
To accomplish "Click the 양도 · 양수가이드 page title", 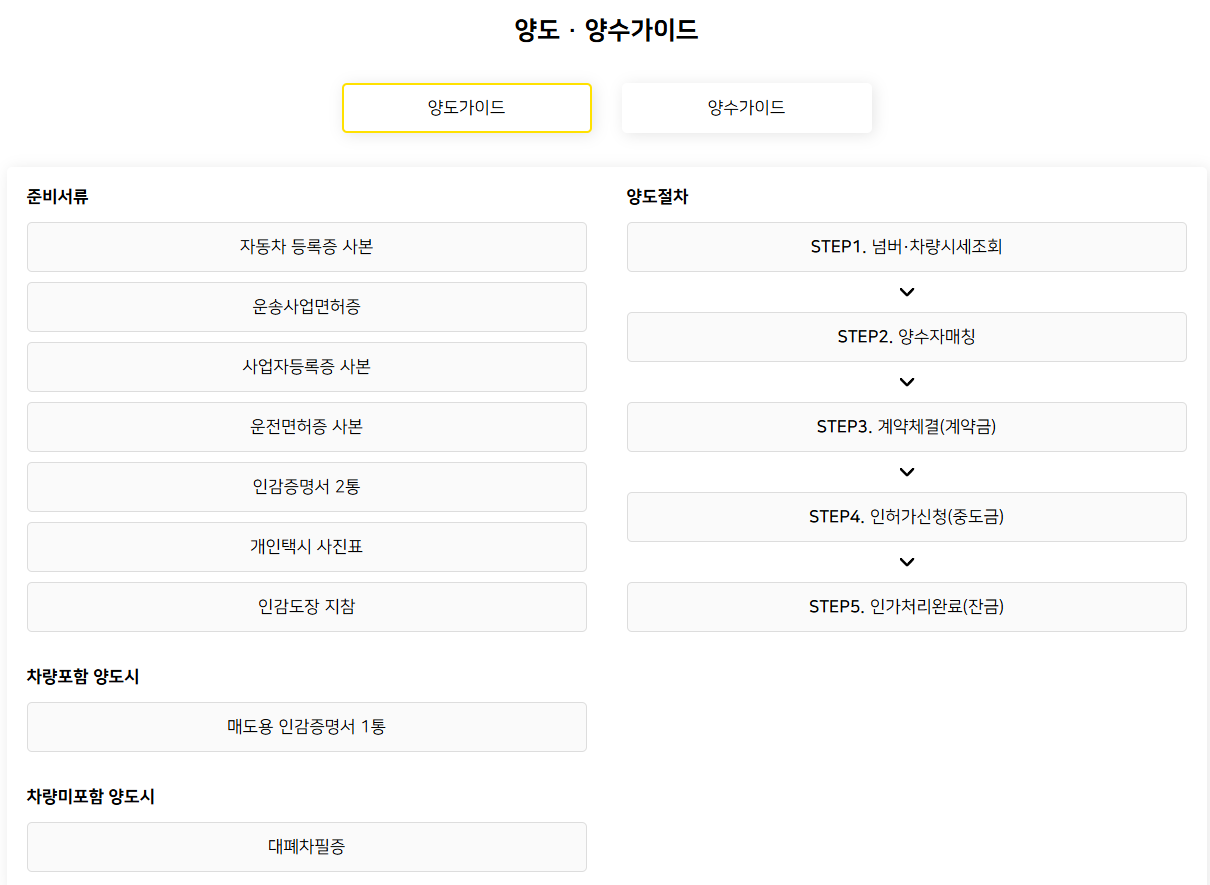I will pyautogui.click(x=604, y=30).
